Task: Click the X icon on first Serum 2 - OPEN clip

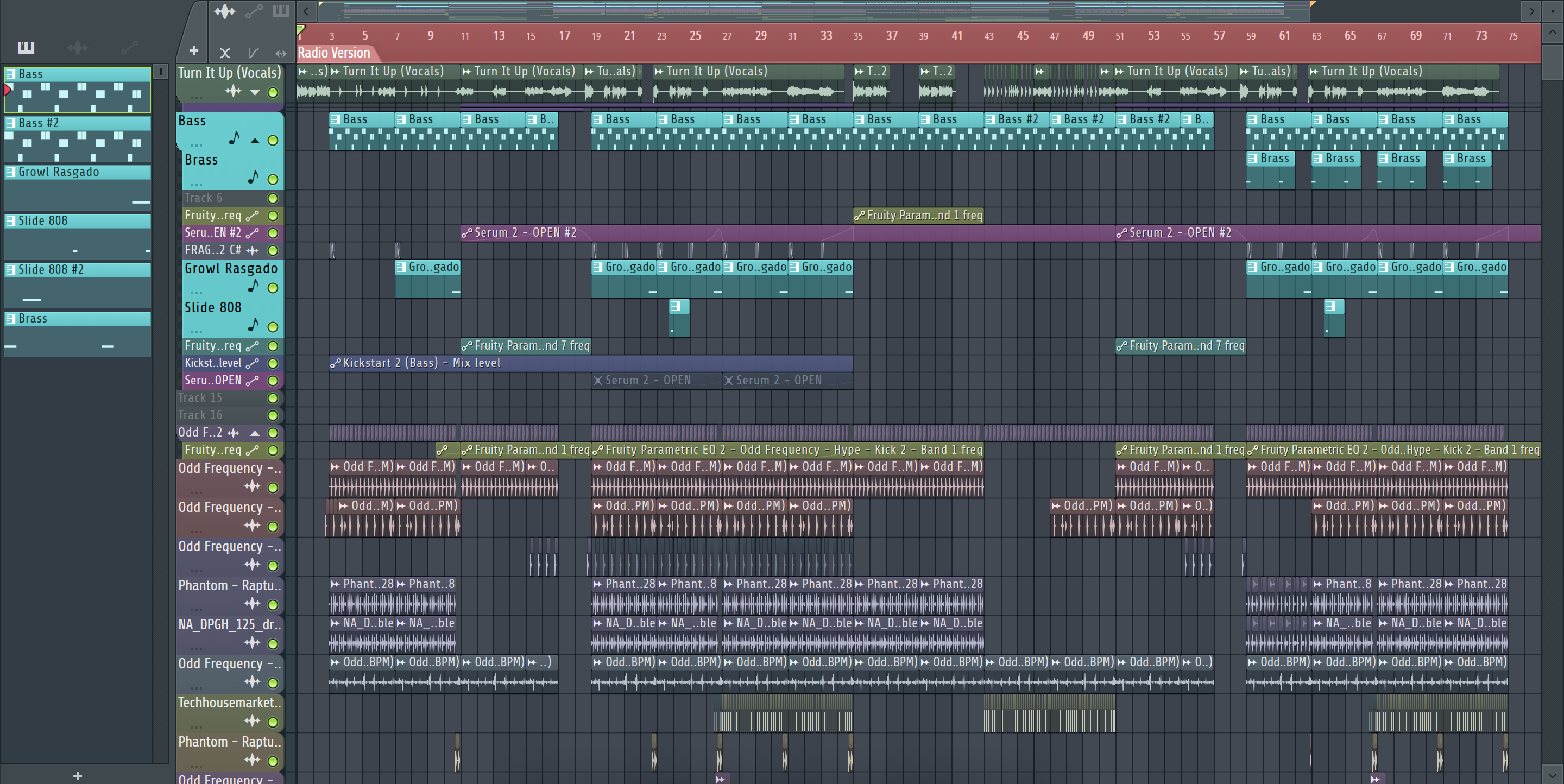Action: coord(598,381)
